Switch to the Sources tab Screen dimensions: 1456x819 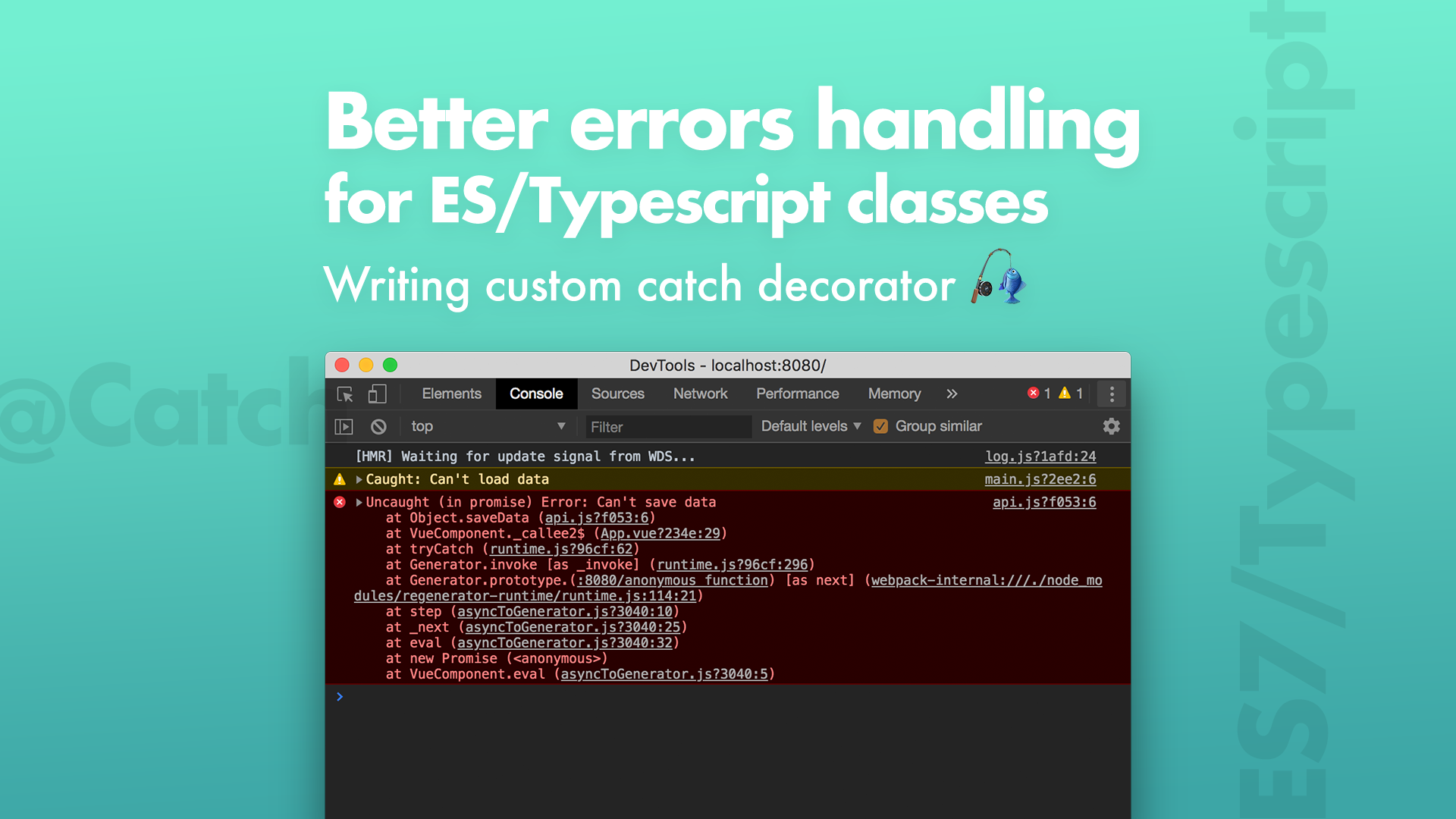click(617, 393)
